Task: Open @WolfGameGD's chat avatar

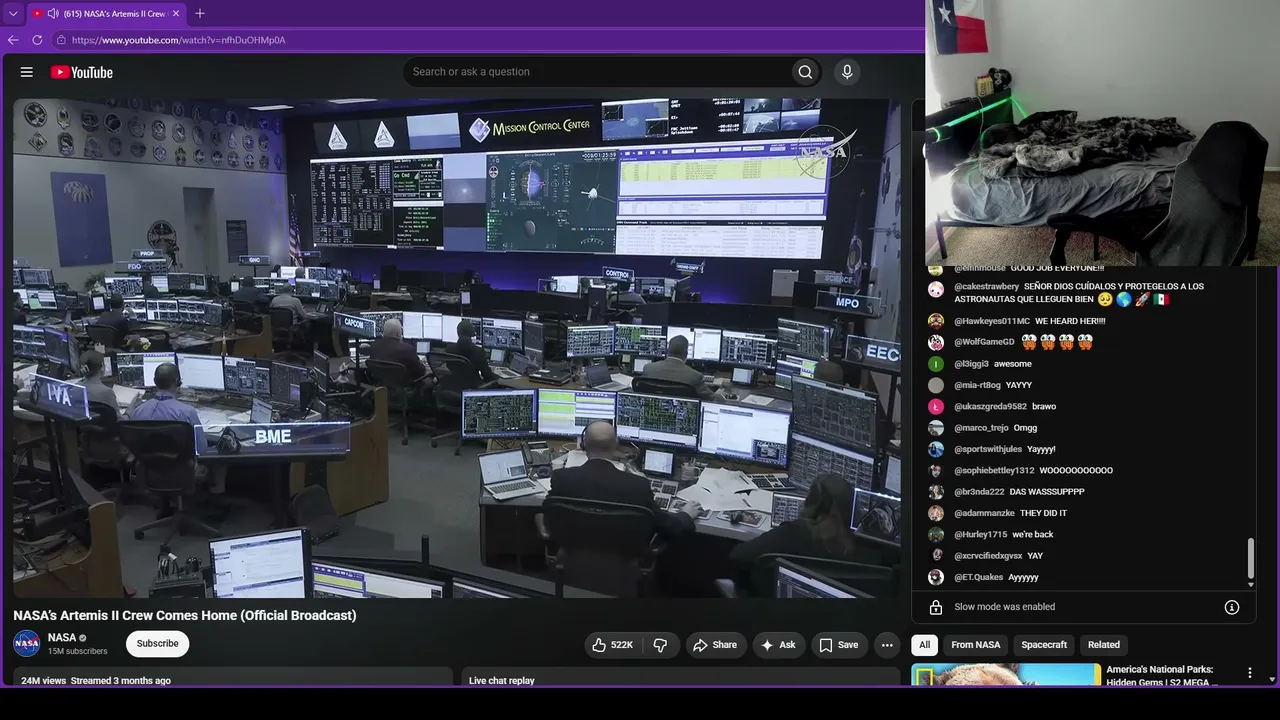Action: pos(936,342)
